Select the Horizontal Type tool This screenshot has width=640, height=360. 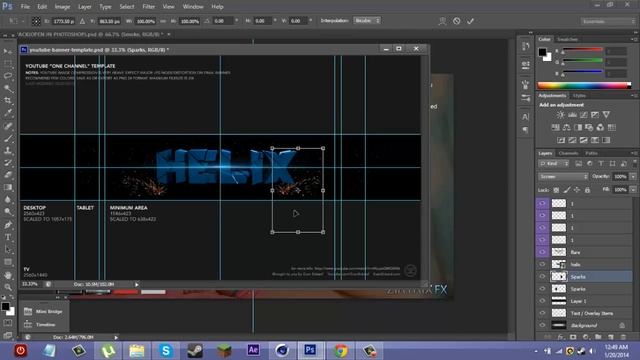7,237
